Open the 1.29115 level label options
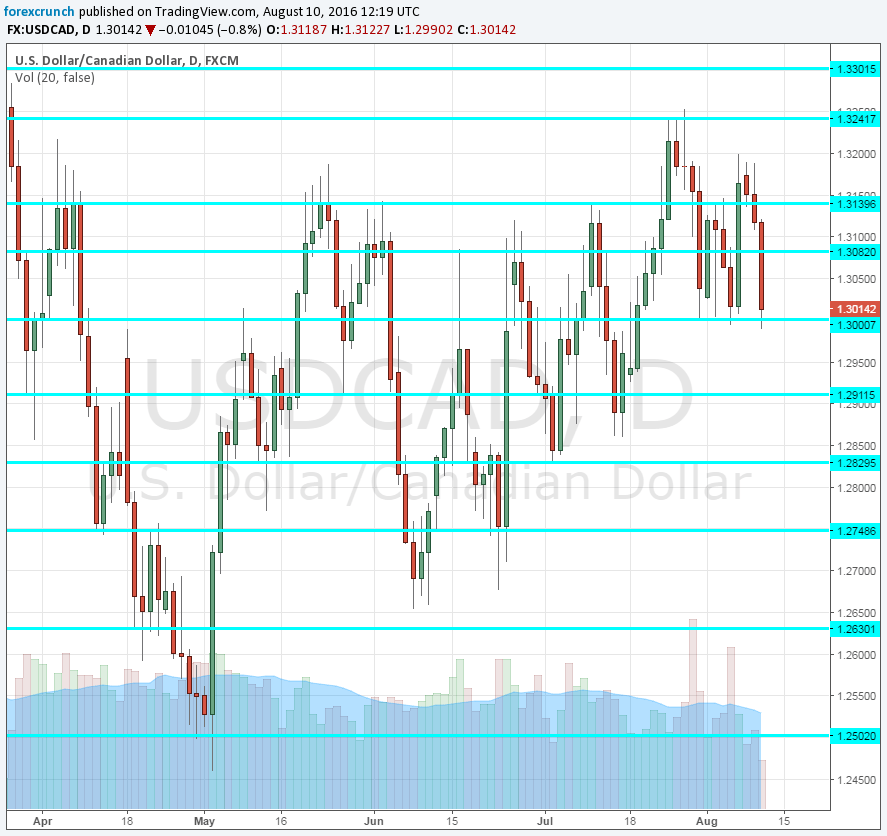This screenshot has height=836, width=887. pos(855,396)
